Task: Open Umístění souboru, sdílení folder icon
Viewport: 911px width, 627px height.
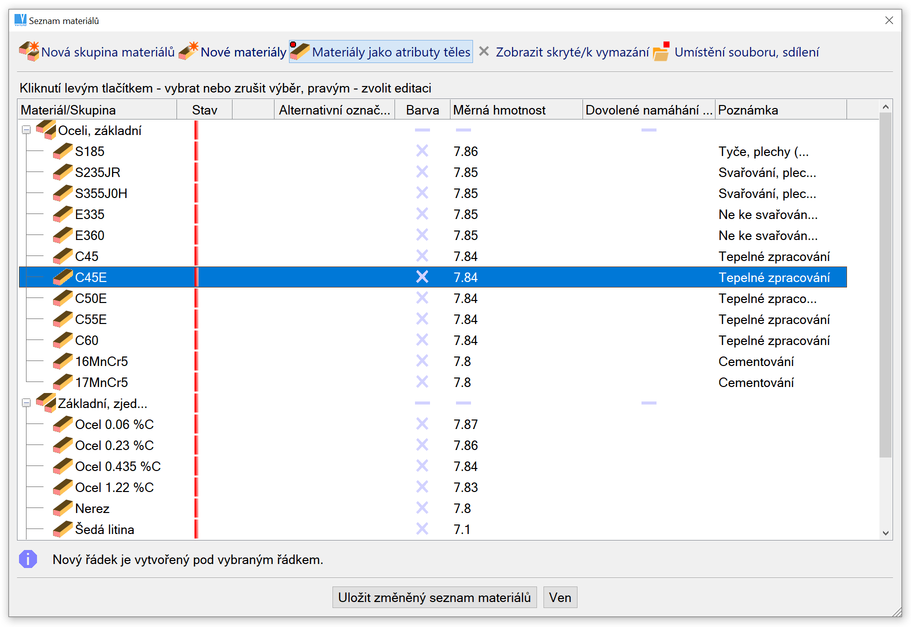Action: coord(662,52)
